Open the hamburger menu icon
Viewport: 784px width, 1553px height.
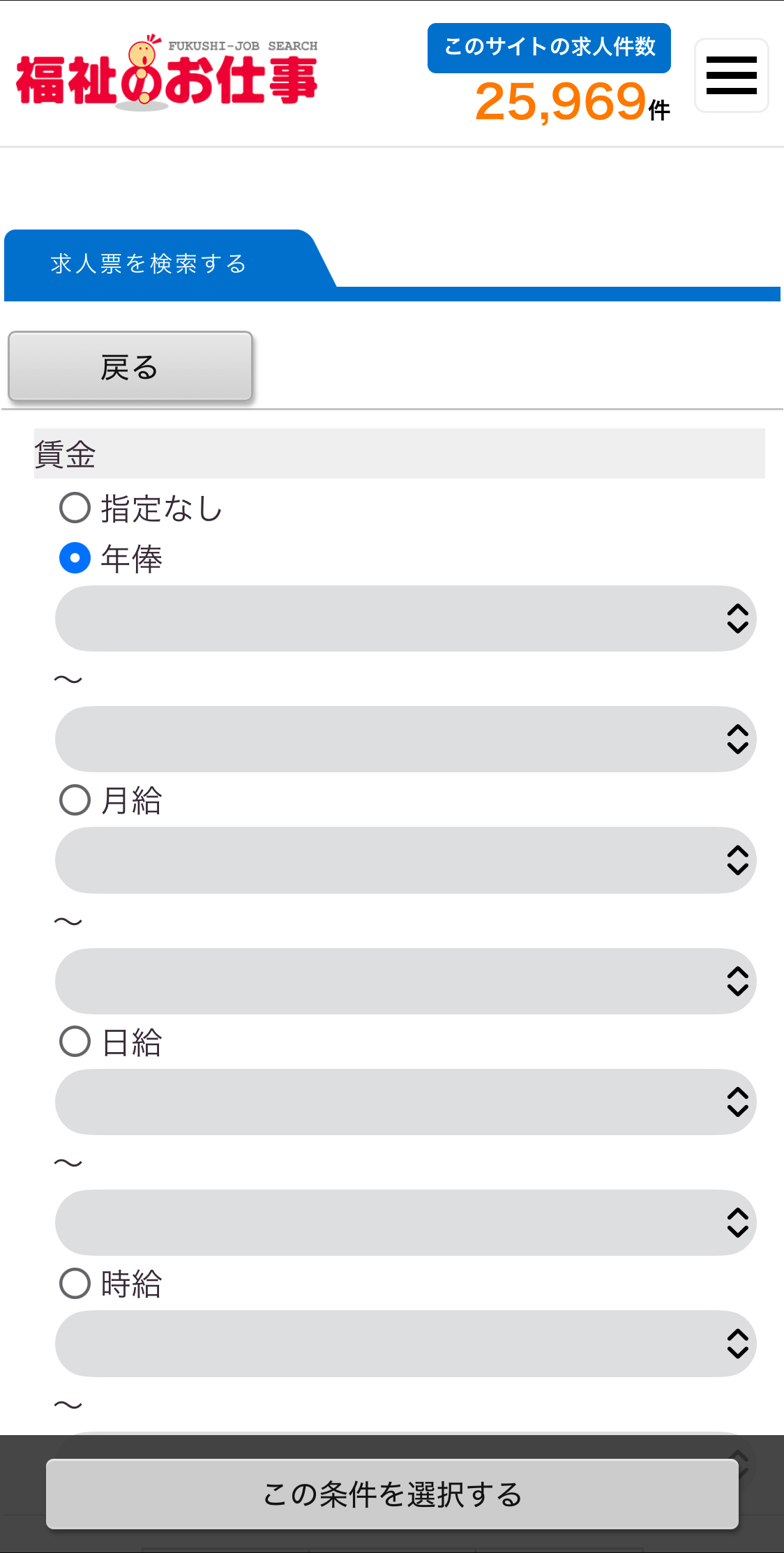731,75
